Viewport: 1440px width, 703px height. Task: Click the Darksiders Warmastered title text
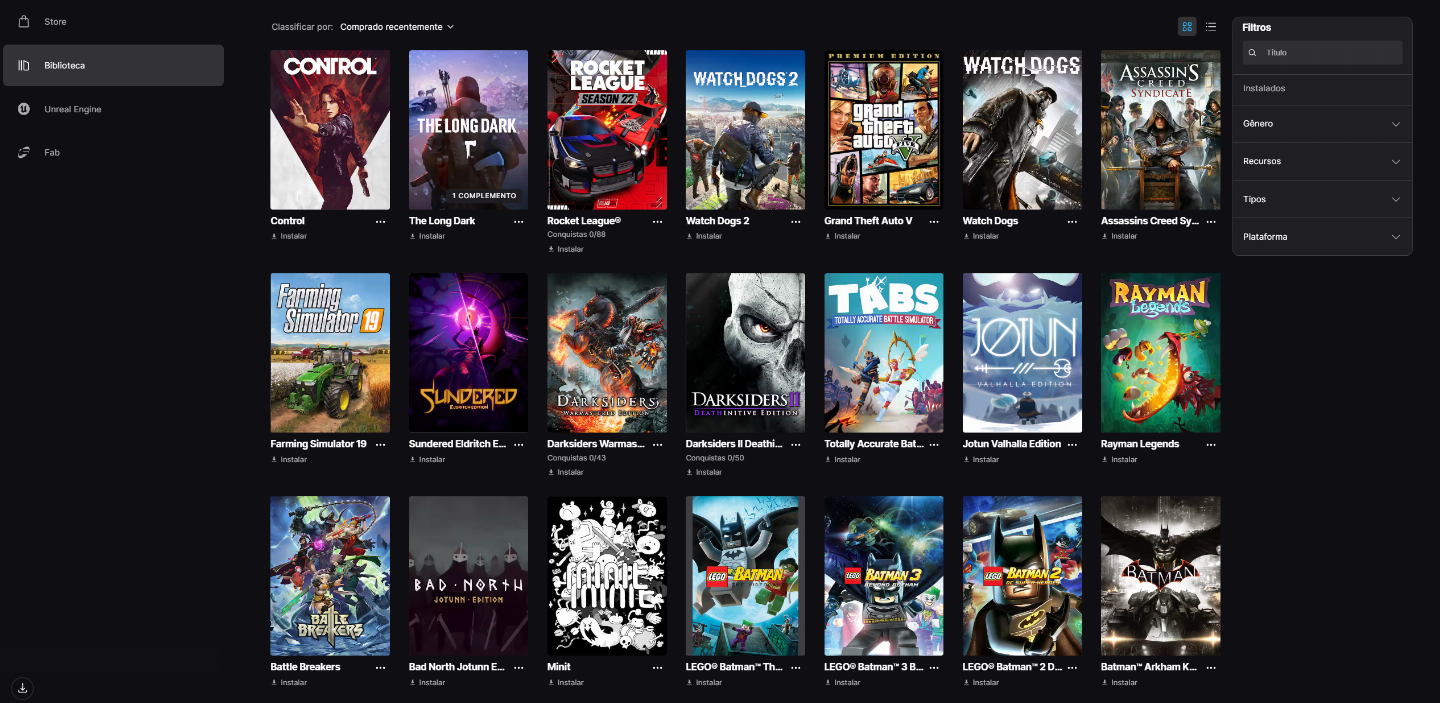coord(597,444)
